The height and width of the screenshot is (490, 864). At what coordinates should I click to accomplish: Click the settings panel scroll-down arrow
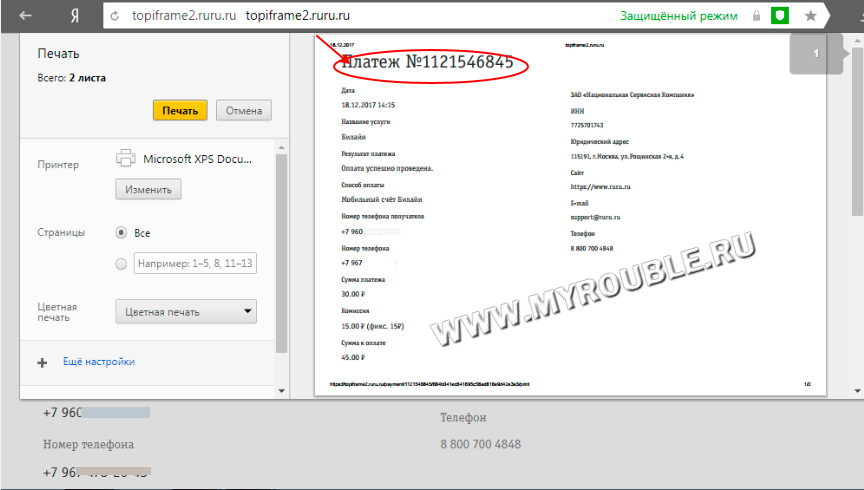coord(282,391)
